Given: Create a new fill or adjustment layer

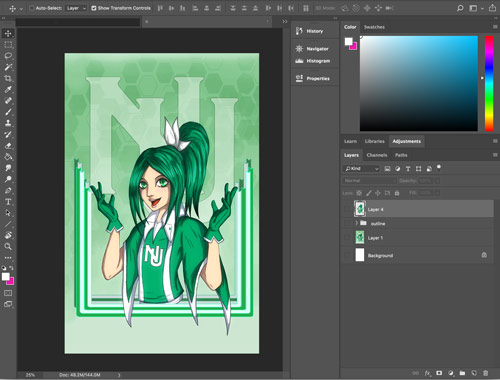Looking at the screenshot, I should click(x=451, y=373).
